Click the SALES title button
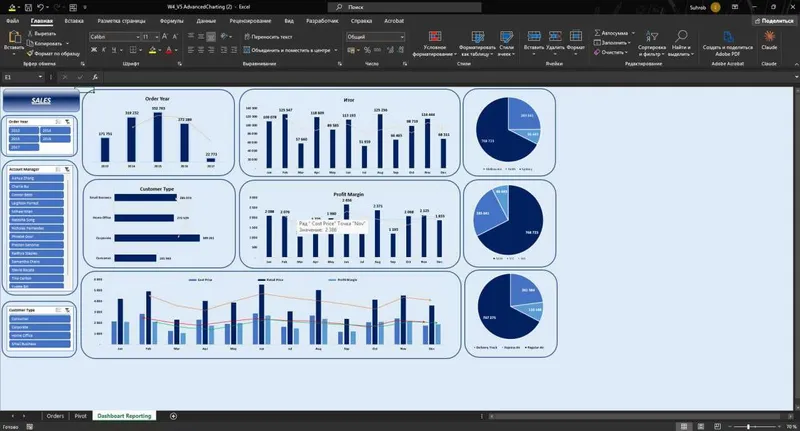The image size is (800, 431). 41,100
